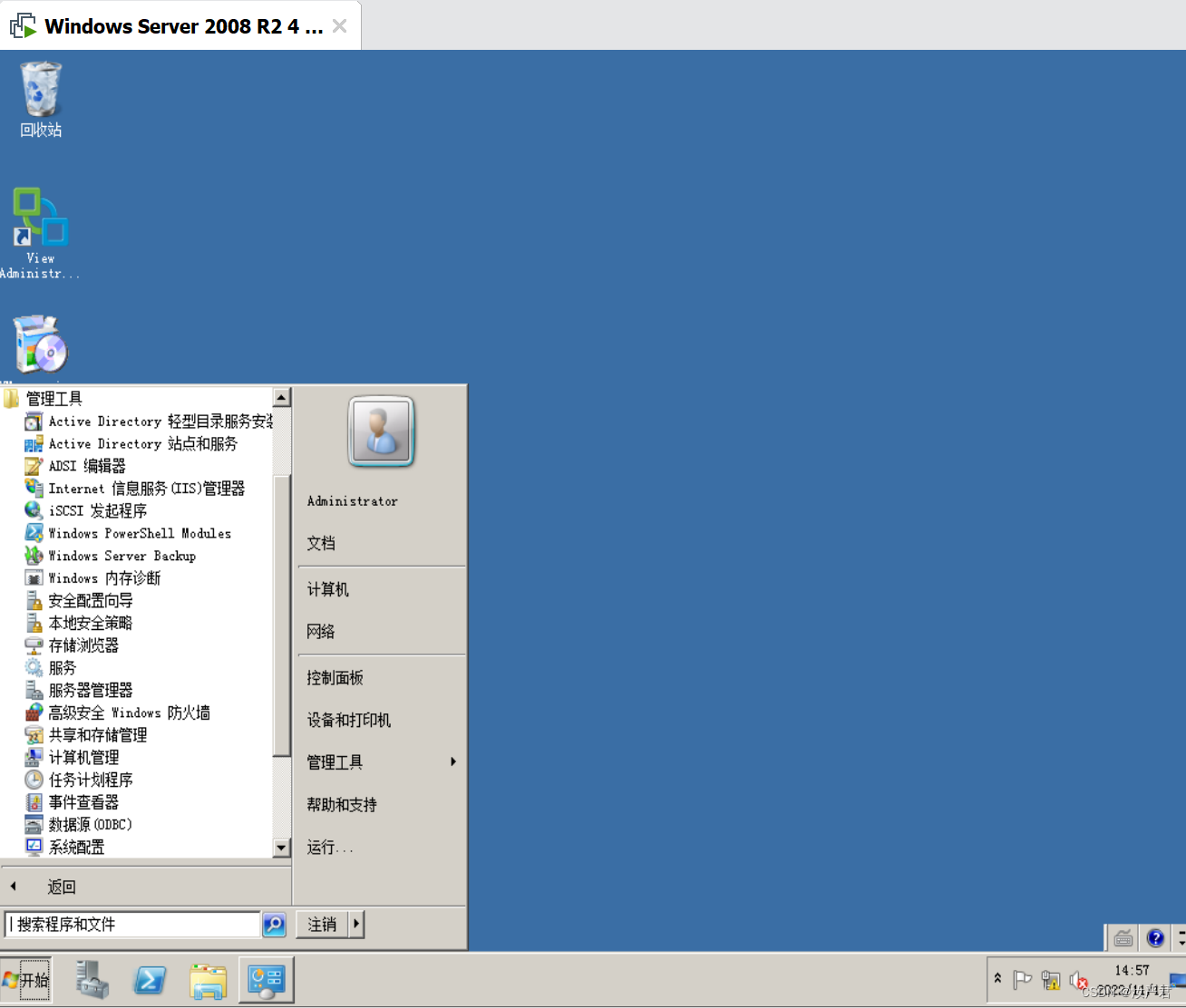Open 控制面板 in Start menu
This screenshot has width=1186, height=1008.
pos(335,678)
